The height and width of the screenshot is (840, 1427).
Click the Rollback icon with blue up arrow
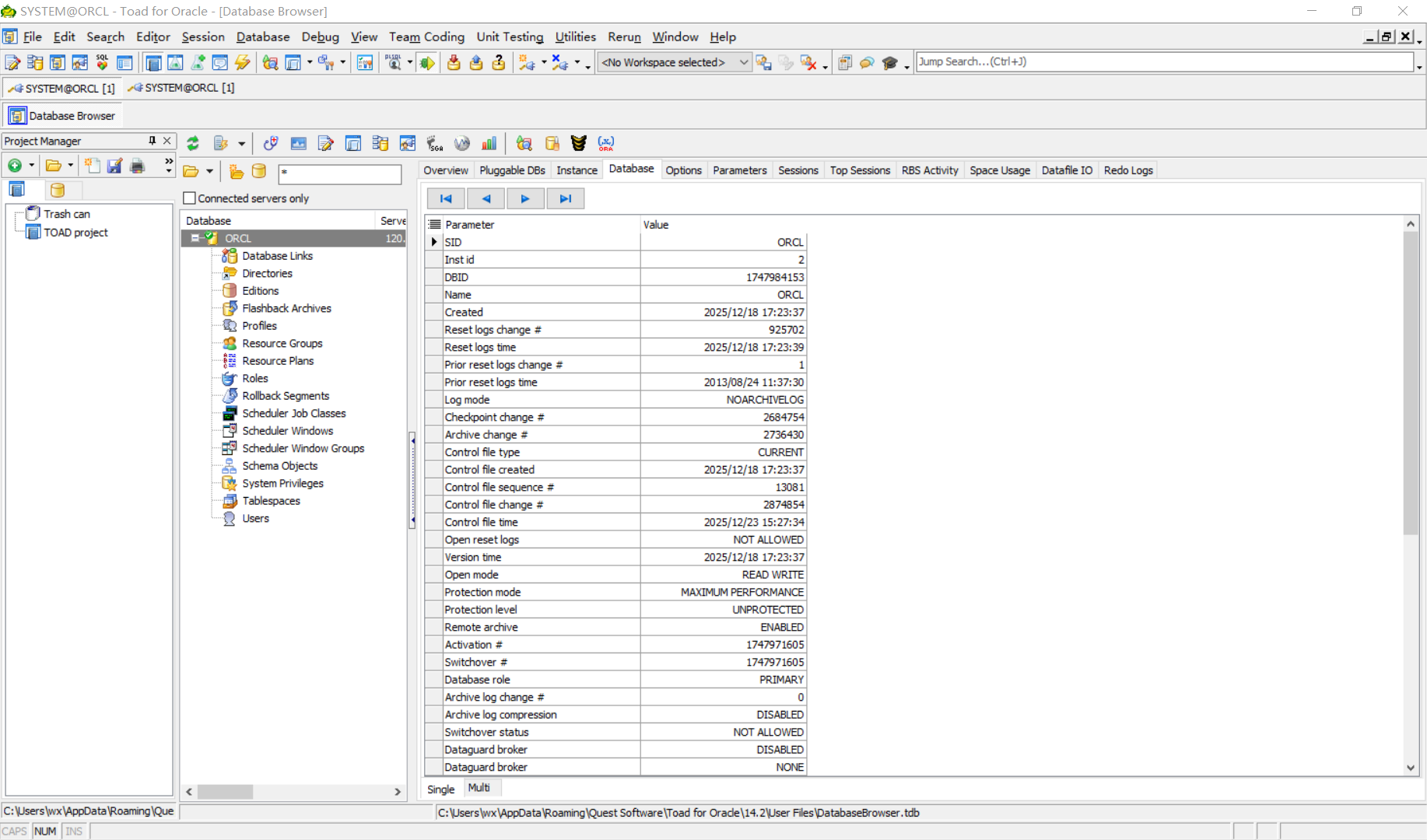click(476, 63)
